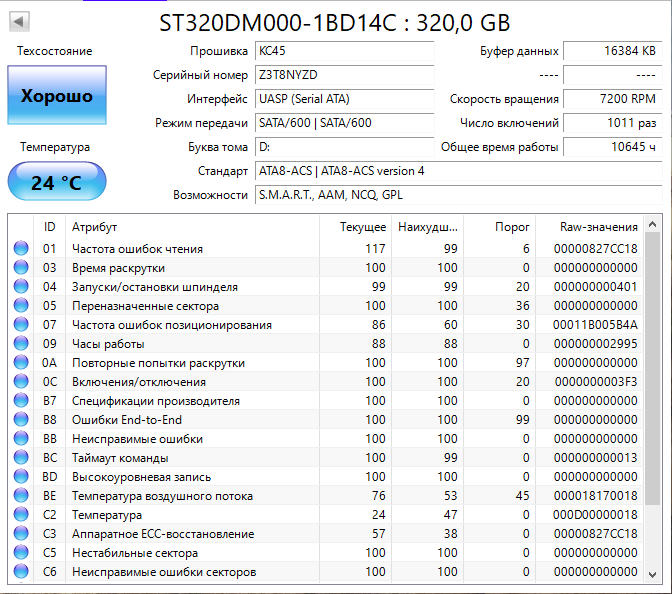Click status orb for Переназначенные сектора
Viewport: 672px width, 594px height.
click(21, 306)
